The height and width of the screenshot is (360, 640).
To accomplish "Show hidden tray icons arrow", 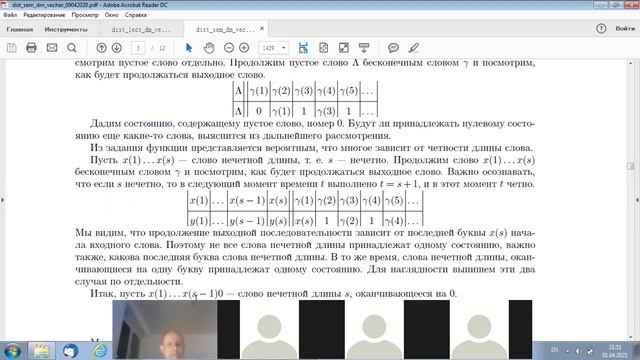I will click(567, 351).
